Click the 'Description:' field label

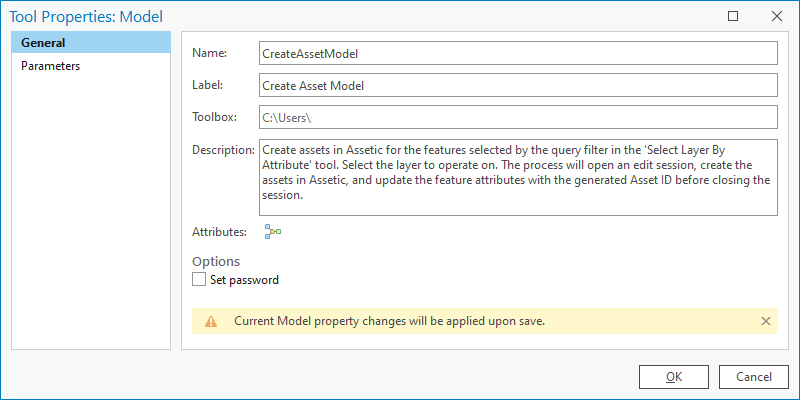point(223,150)
